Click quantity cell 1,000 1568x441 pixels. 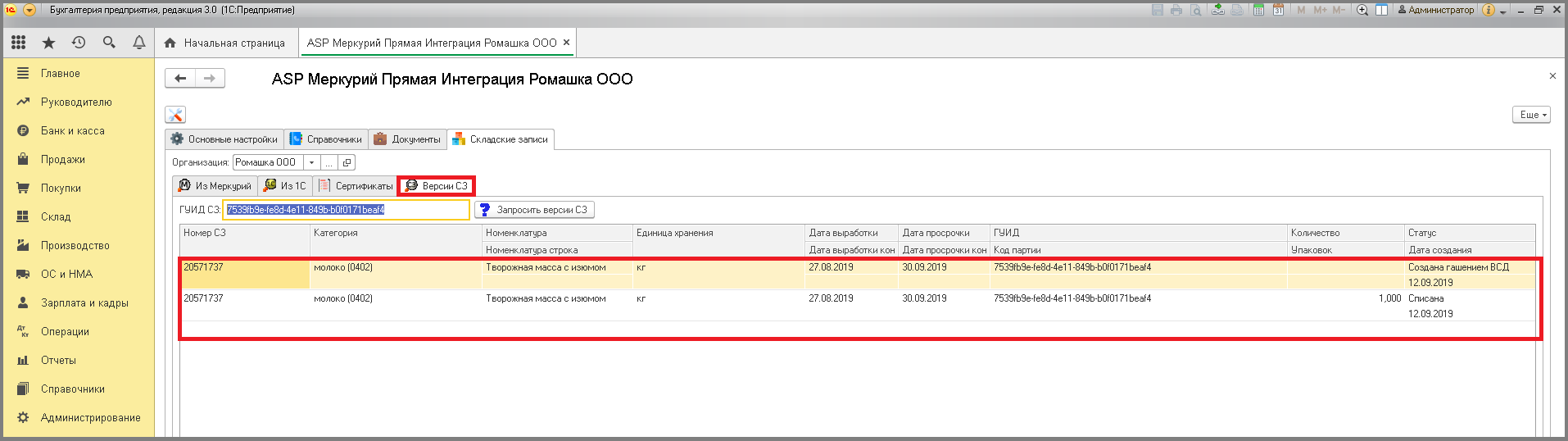(1345, 298)
